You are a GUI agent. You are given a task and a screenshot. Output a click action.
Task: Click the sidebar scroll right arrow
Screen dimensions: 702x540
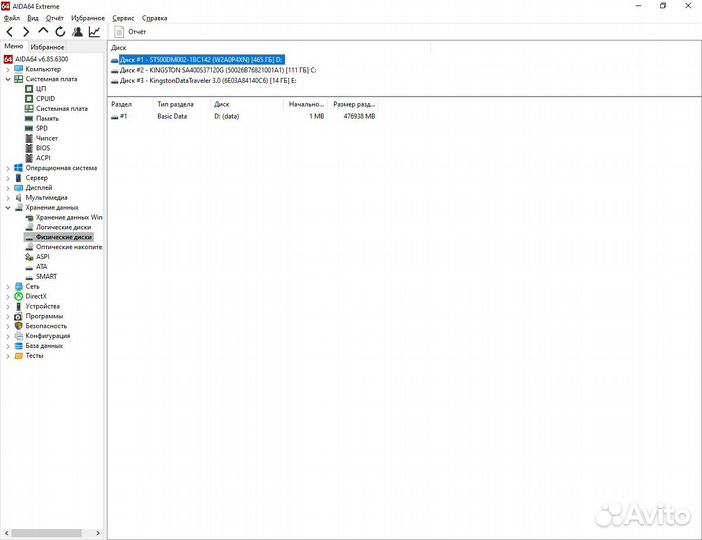[98, 533]
